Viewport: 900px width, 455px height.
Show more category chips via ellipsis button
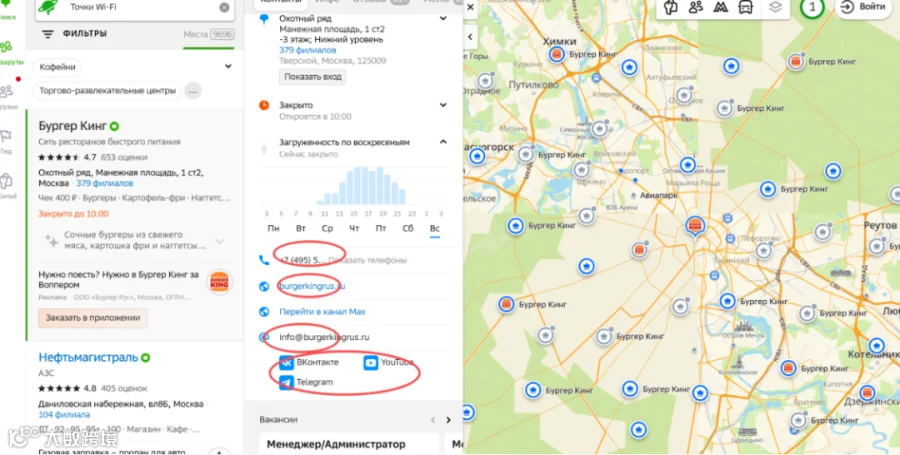click(193, 91)
